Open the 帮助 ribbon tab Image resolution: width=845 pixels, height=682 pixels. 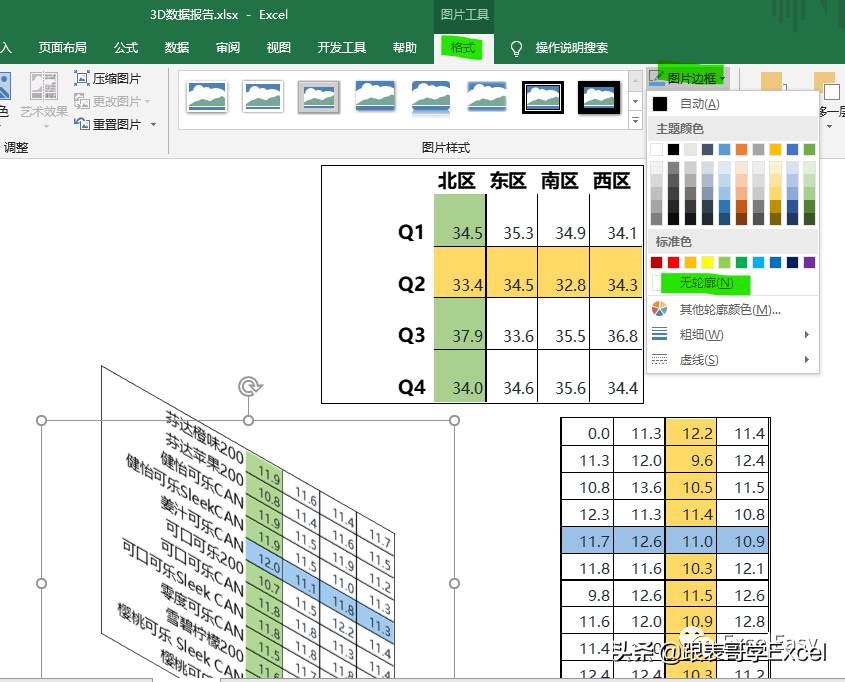click(x=405, y=48)
